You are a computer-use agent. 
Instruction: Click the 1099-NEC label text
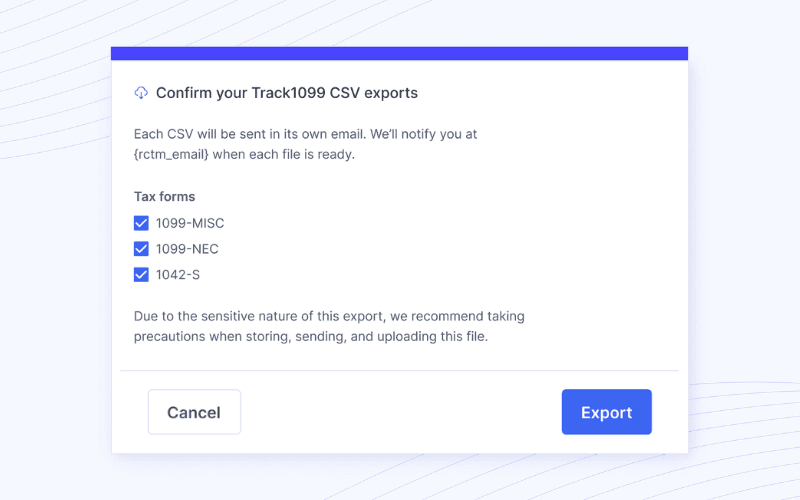[x=187, y=249]
